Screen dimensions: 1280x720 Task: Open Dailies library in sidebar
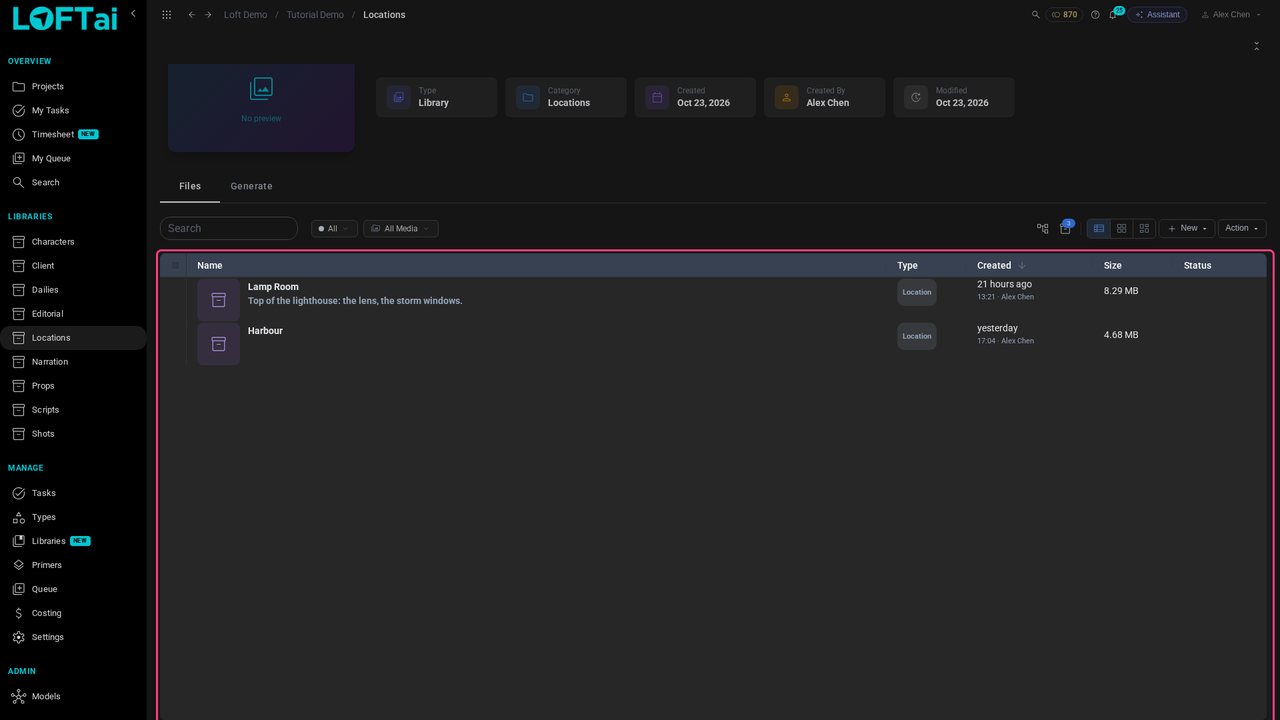(73, 290)
